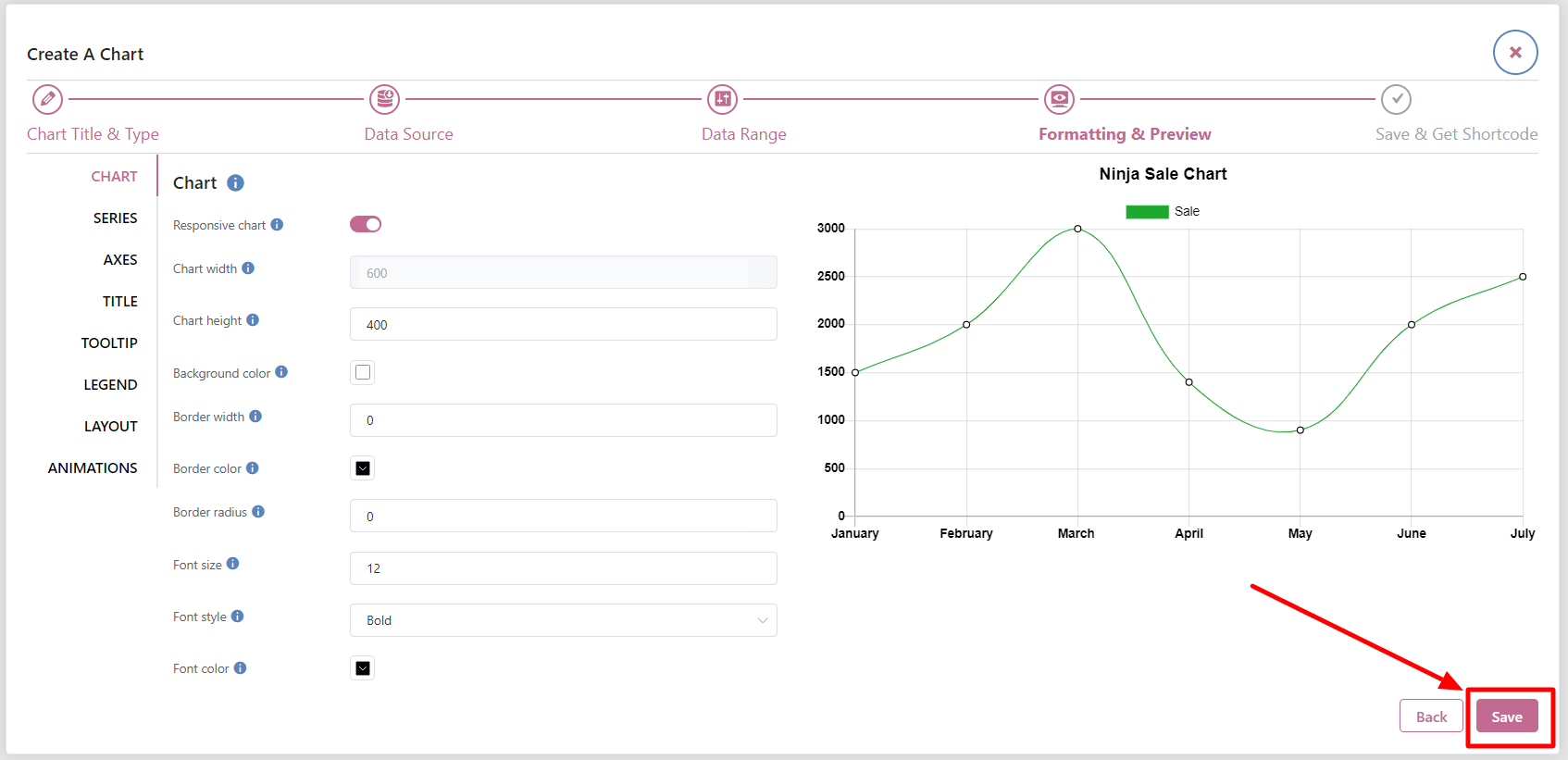This screenshot has height=760, width=1568.
Task: Open the ANIMATIONS settings tab
Action: [93, 467]
